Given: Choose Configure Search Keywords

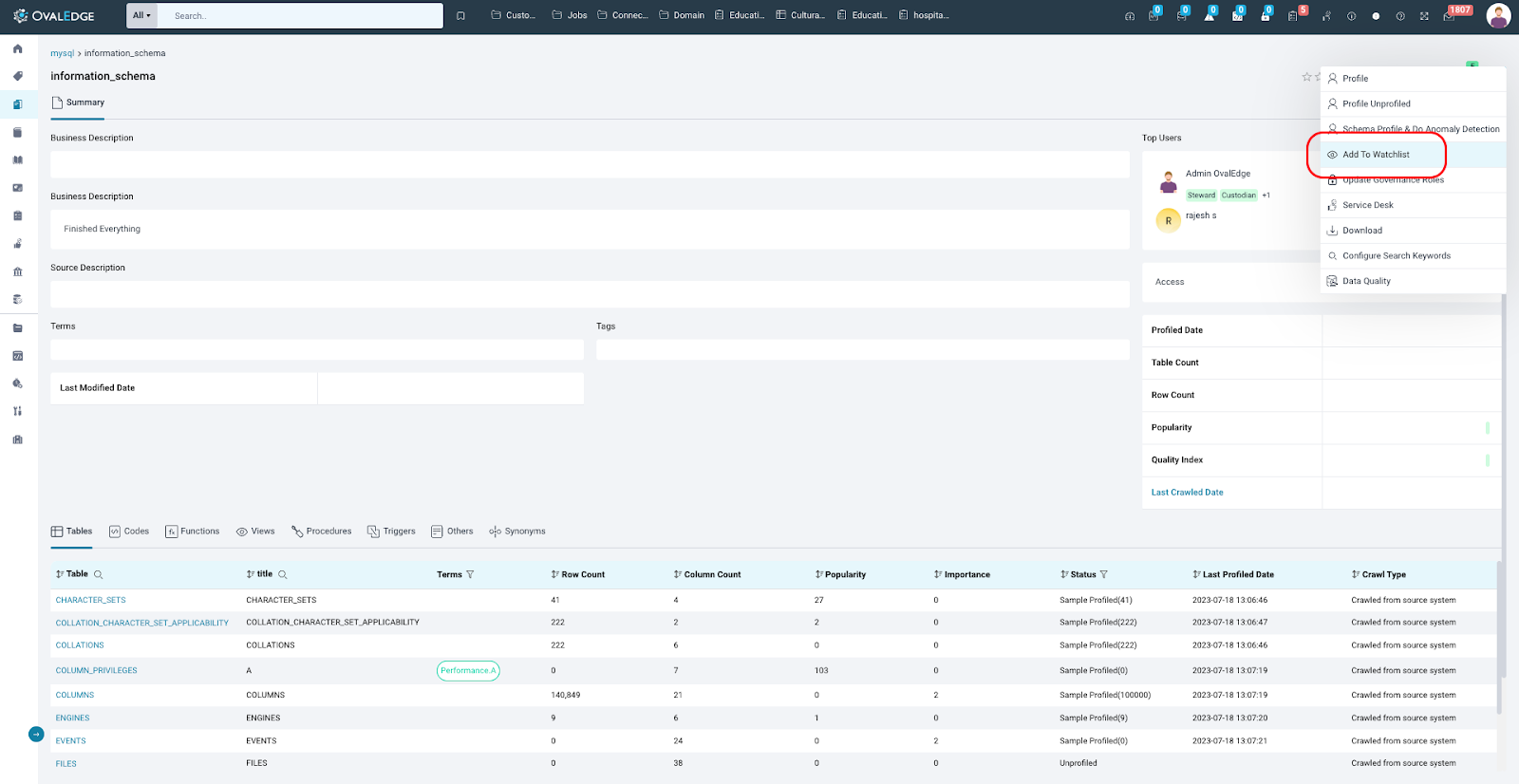Looking at the screenshot, I should coord(1413,255).
